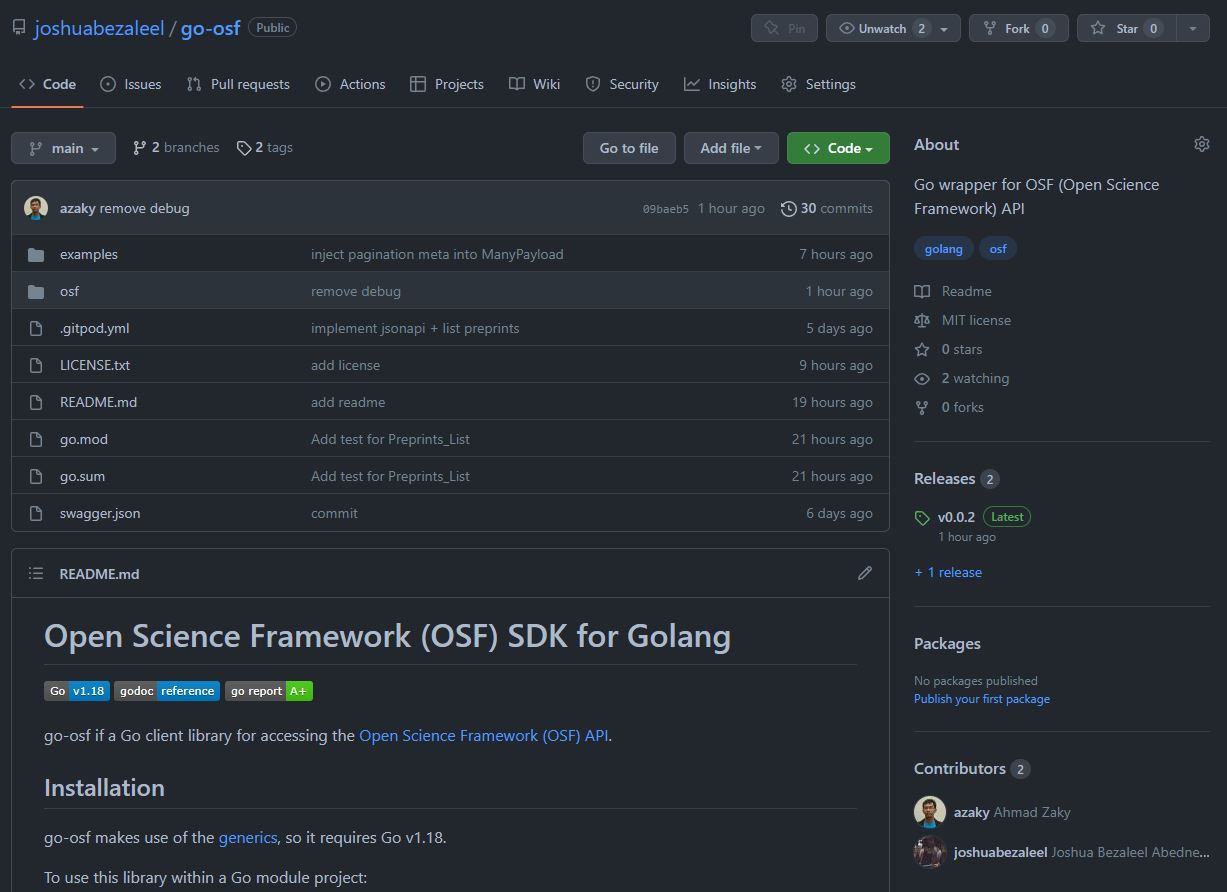Open the '+ 1 release' link
Screen dimensions: 1227x892
[x=948, y=572]
